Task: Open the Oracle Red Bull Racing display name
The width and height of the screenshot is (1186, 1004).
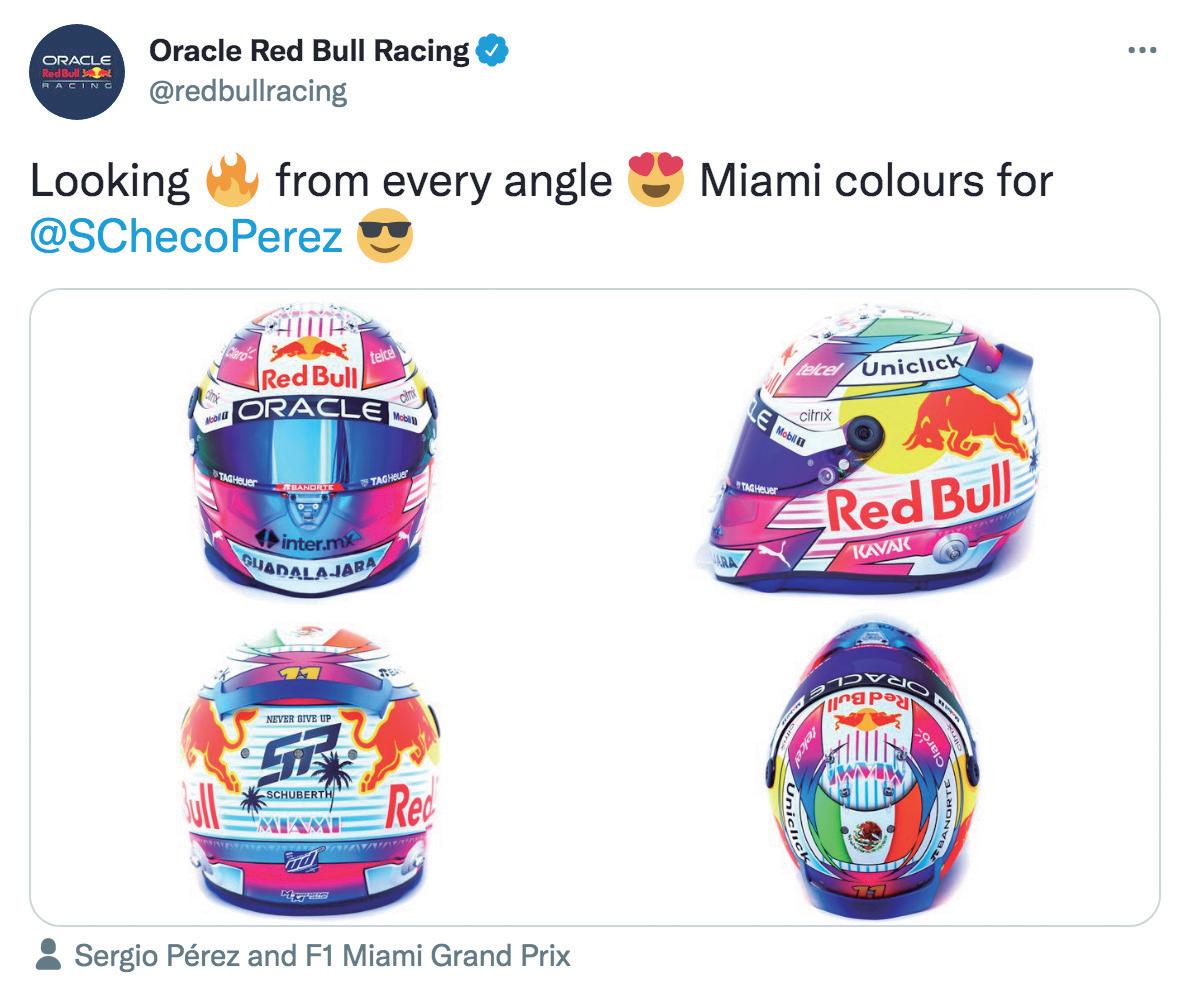Action: (x=309, y=51)
